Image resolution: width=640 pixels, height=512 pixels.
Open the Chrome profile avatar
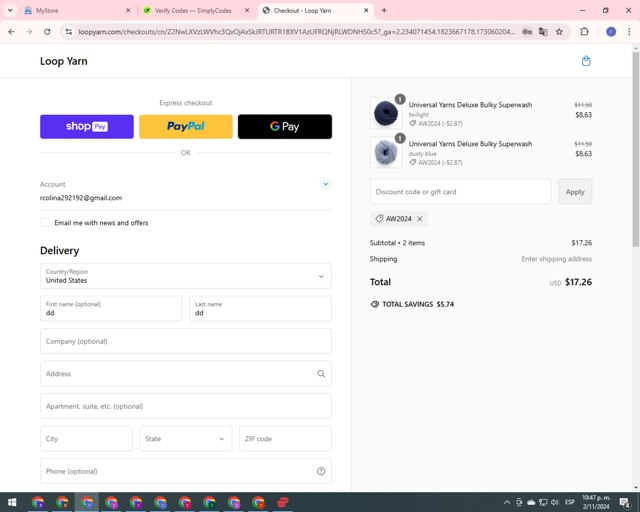pos(611,31)
